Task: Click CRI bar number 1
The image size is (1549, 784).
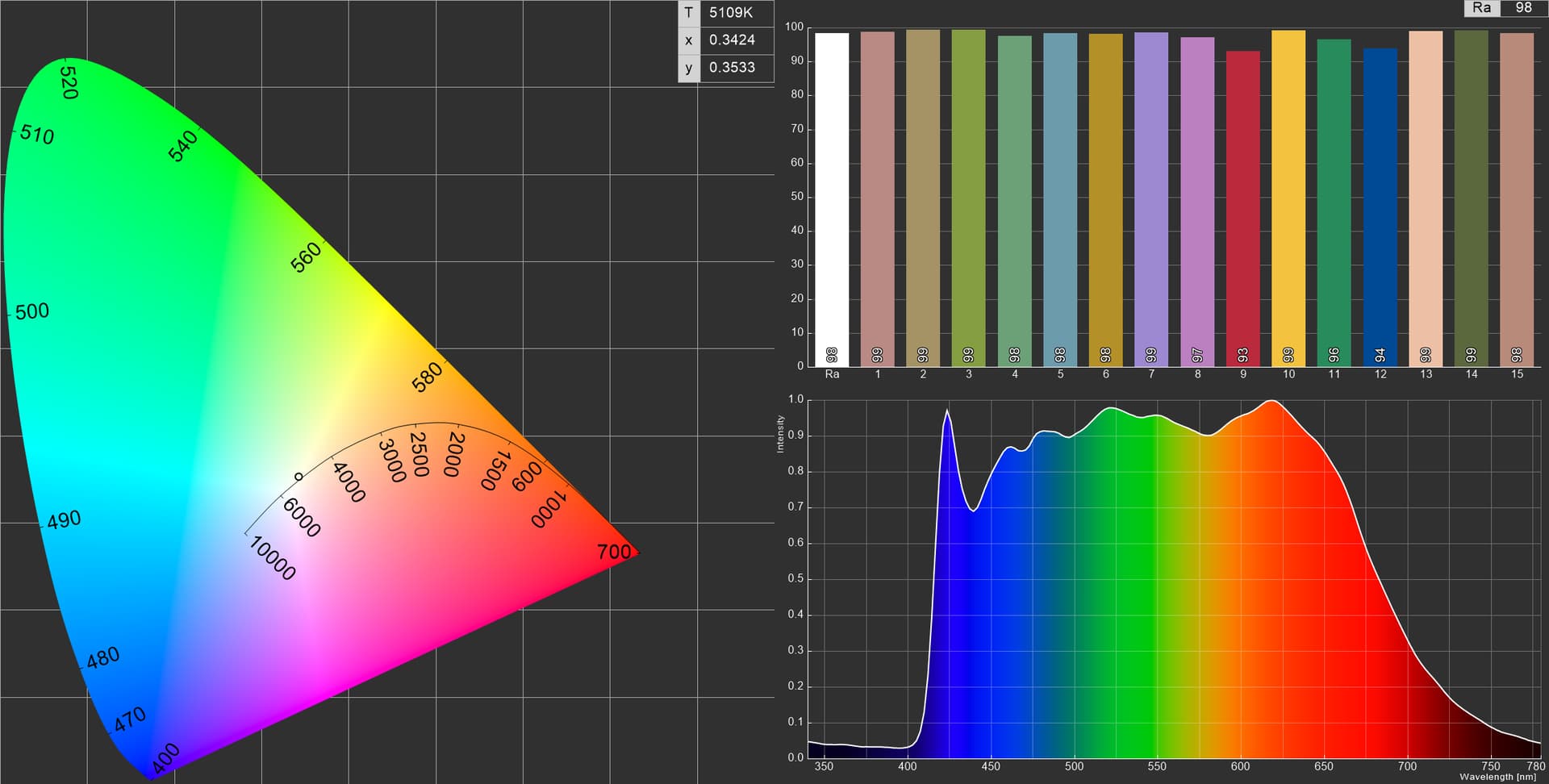Action: point(877,198)
